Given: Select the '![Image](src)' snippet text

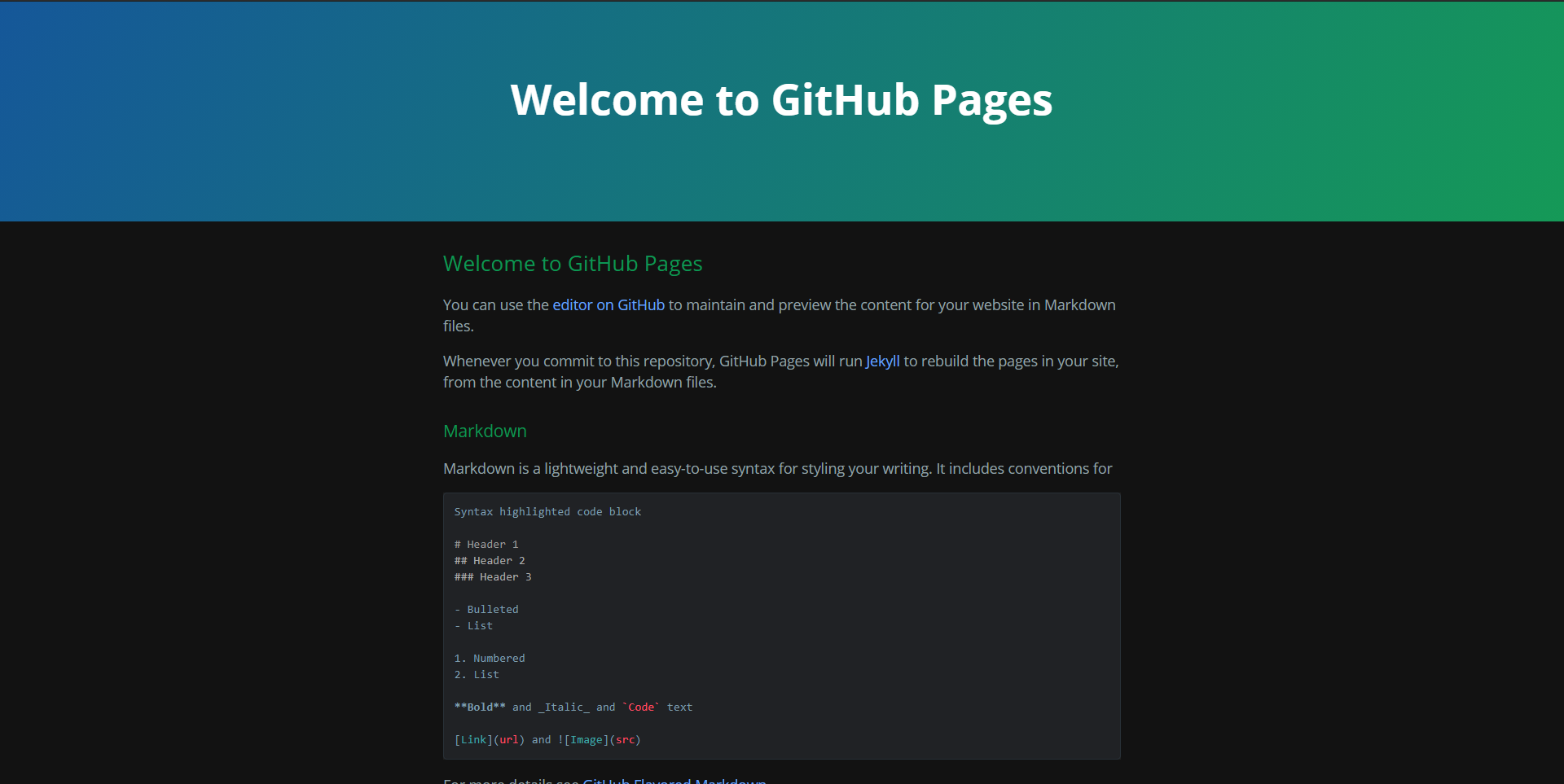Looking at the screenshot, I should 599,739.
